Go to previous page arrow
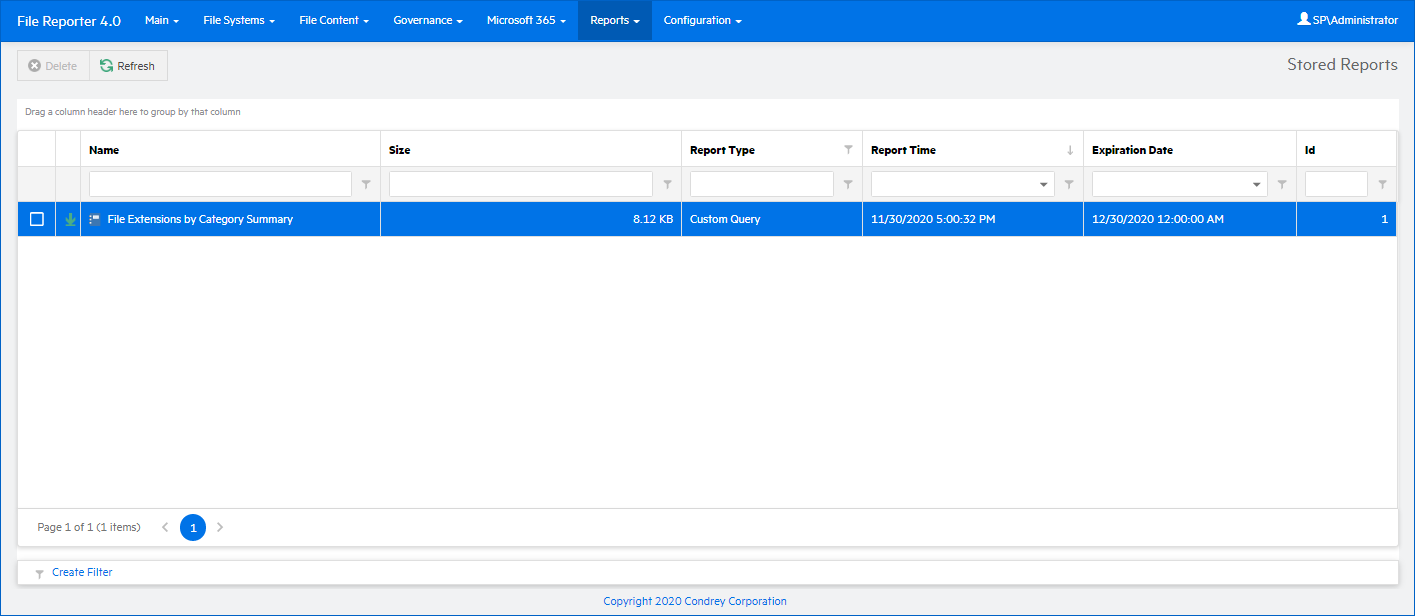Viewport: 1415px width, 616px height. coord(165,527)
